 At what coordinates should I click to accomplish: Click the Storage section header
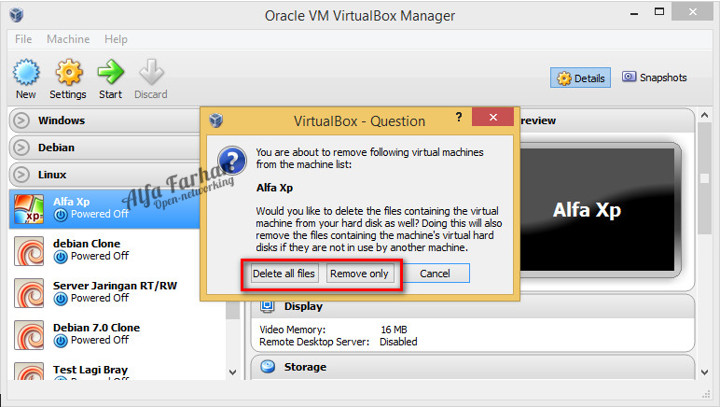[x=473, y=367]
